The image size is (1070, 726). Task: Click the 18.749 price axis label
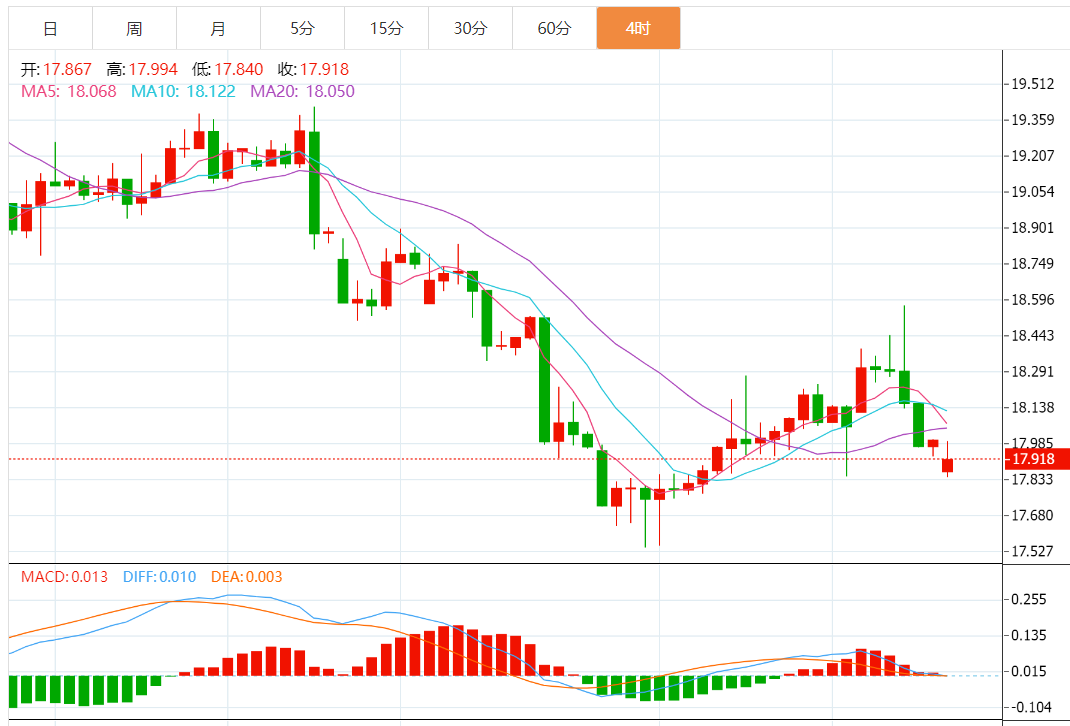point(1032,263)
